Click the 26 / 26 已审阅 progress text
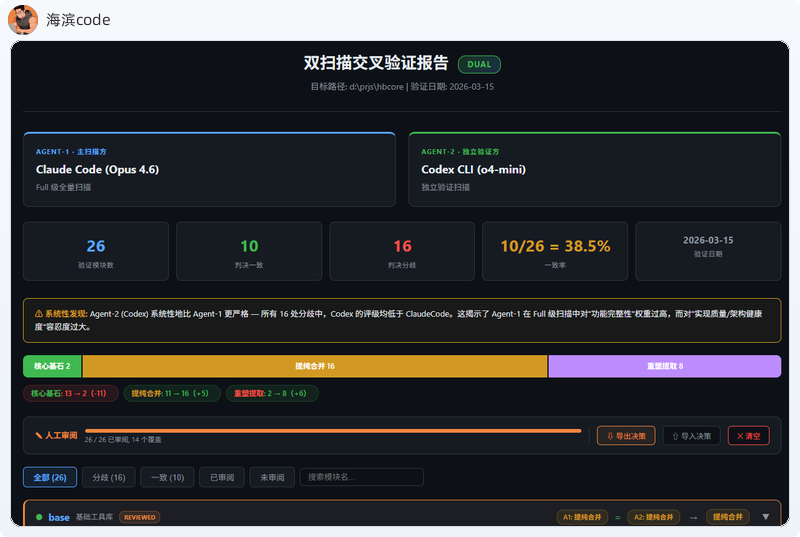This screenshot has width=800, height=537. [123, 440]
